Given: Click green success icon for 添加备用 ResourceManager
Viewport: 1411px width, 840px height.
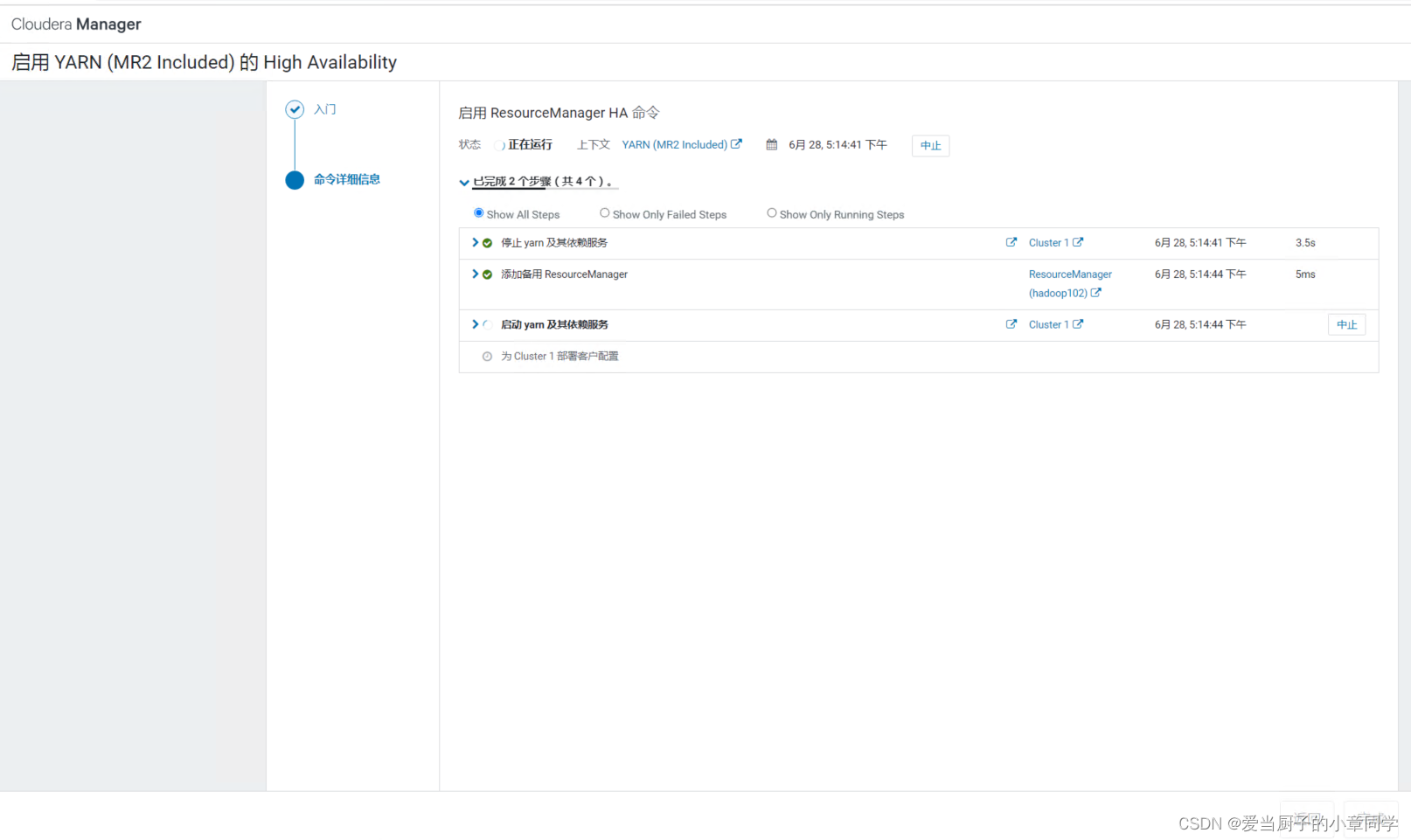Looking at the screenshot, I should 487,274.
